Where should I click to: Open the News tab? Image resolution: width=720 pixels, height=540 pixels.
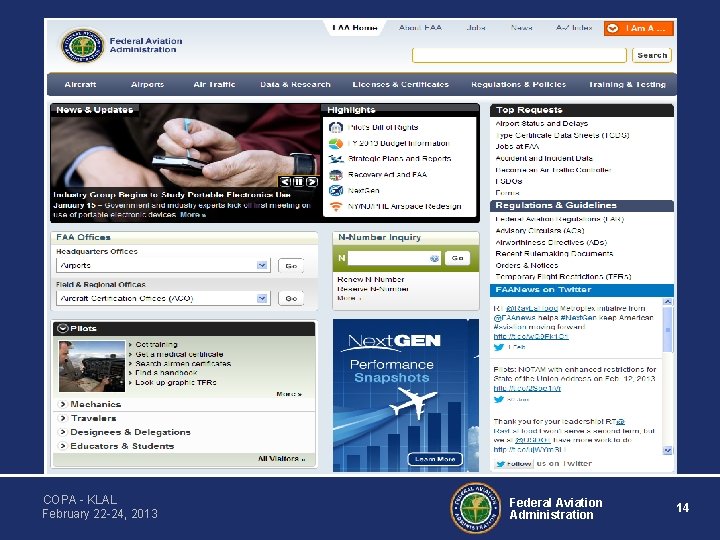[x=522, y=28]
